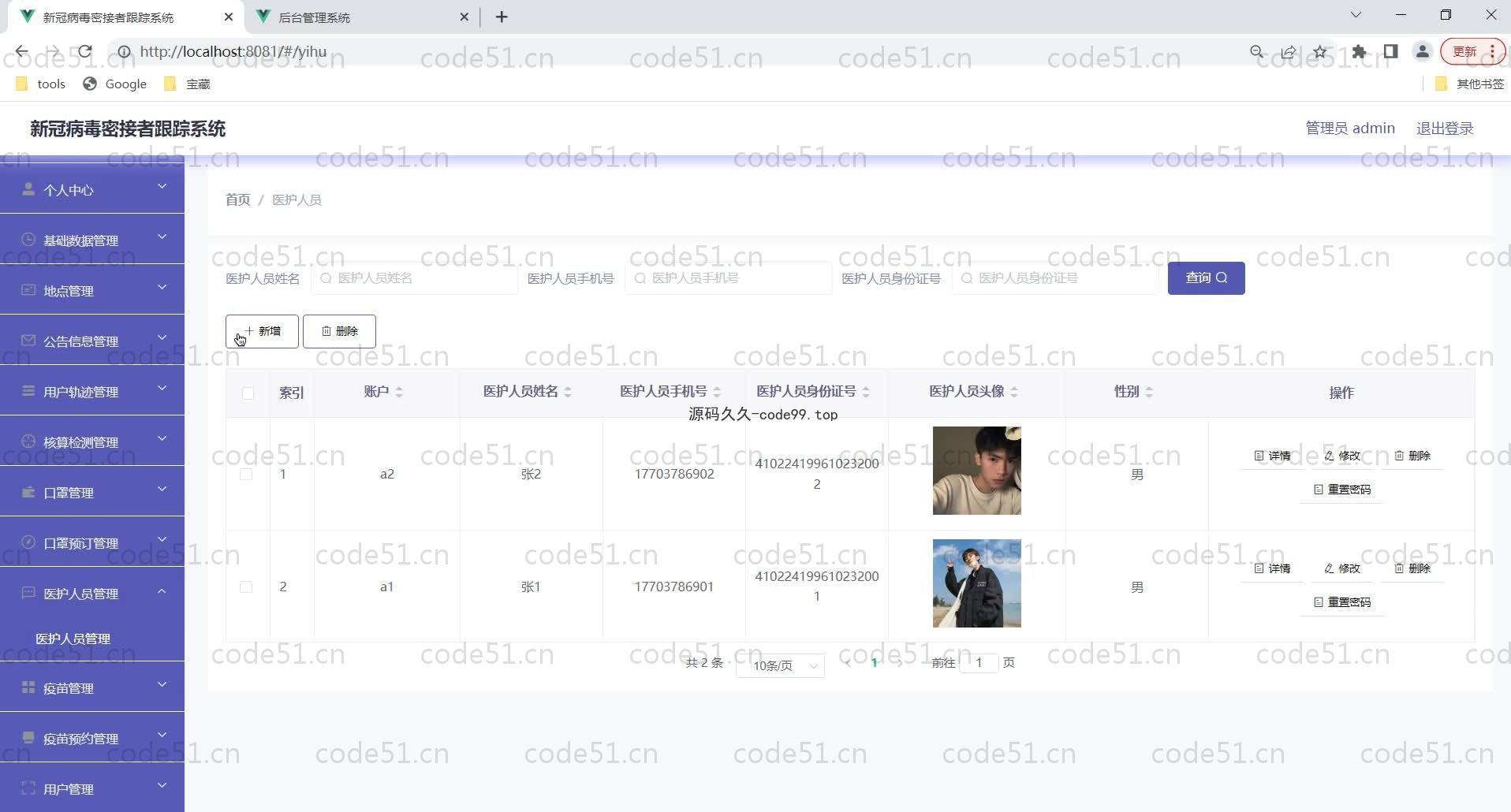Expand the 用户管理 sidebar menu
Viewport: 1511px width, 812px height.
tap(92, 788)
